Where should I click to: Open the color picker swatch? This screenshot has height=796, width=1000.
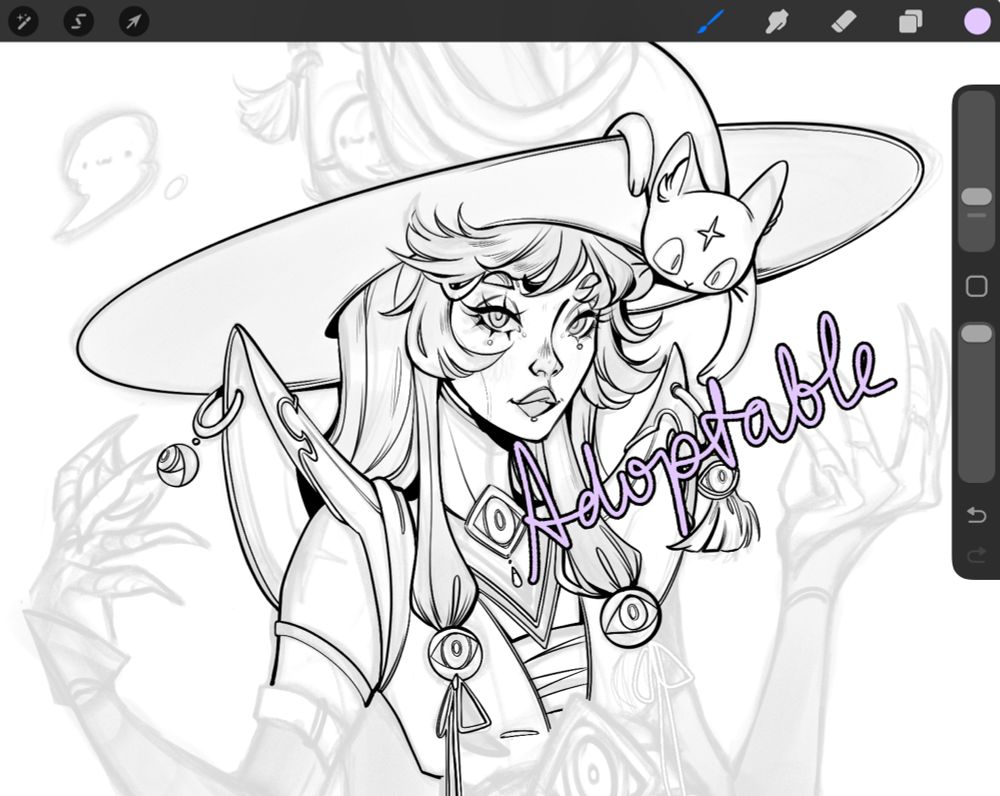point(975,21)
